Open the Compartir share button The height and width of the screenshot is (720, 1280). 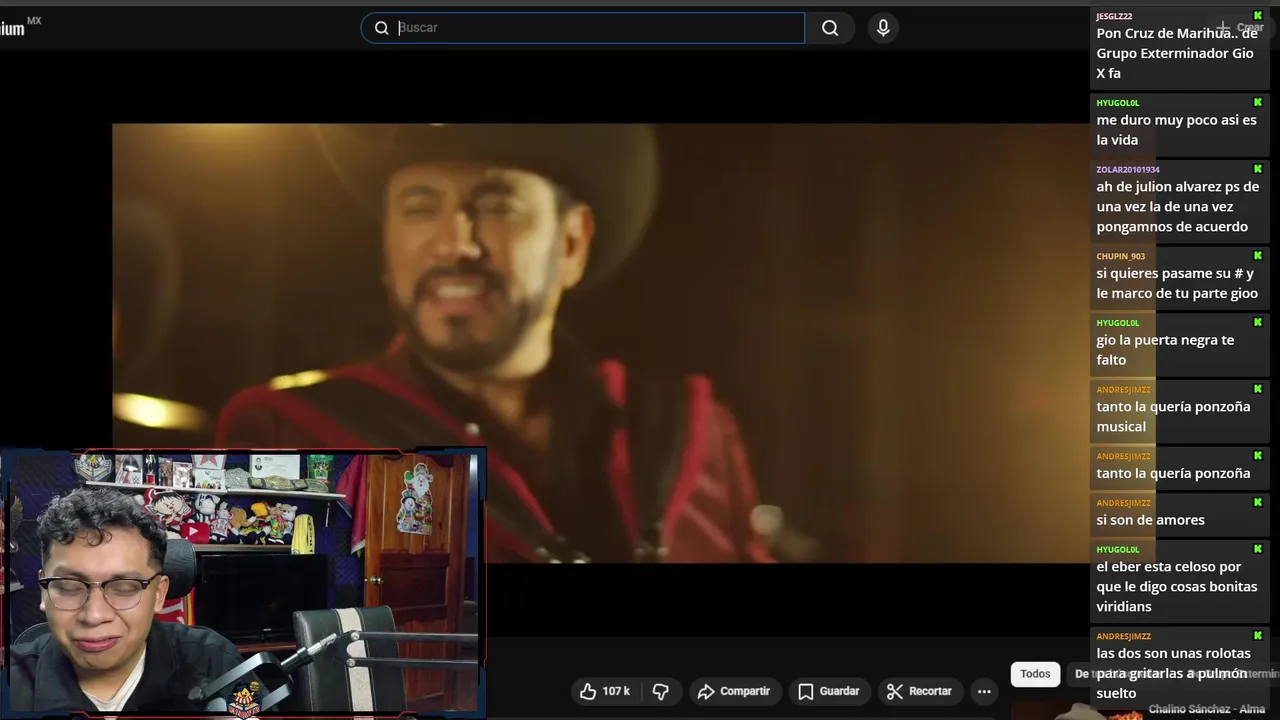click(734, 691)
